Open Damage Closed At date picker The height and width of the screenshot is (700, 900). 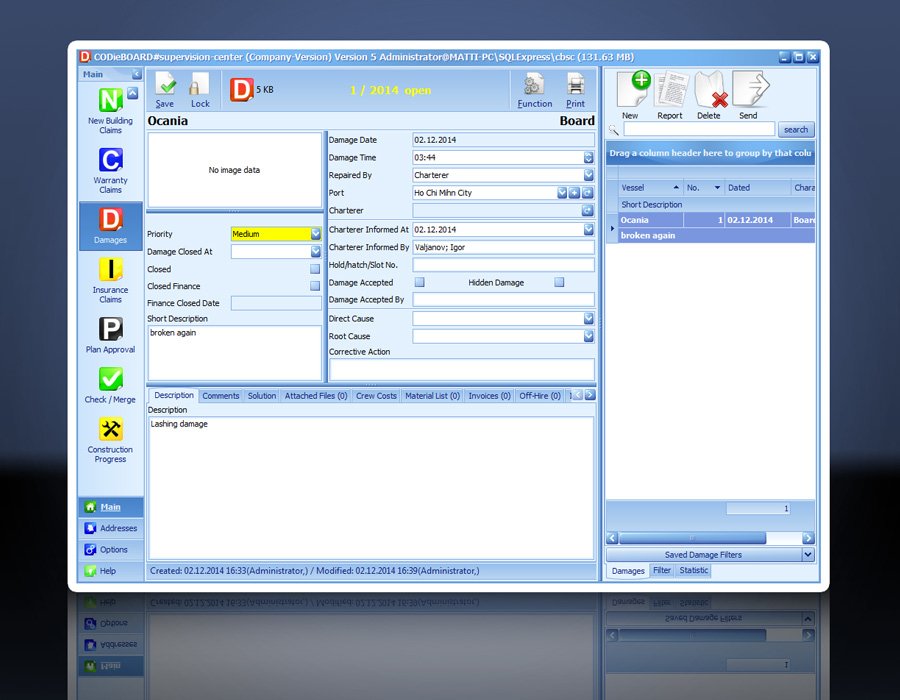pyautogui.click(x=316, y=251)
